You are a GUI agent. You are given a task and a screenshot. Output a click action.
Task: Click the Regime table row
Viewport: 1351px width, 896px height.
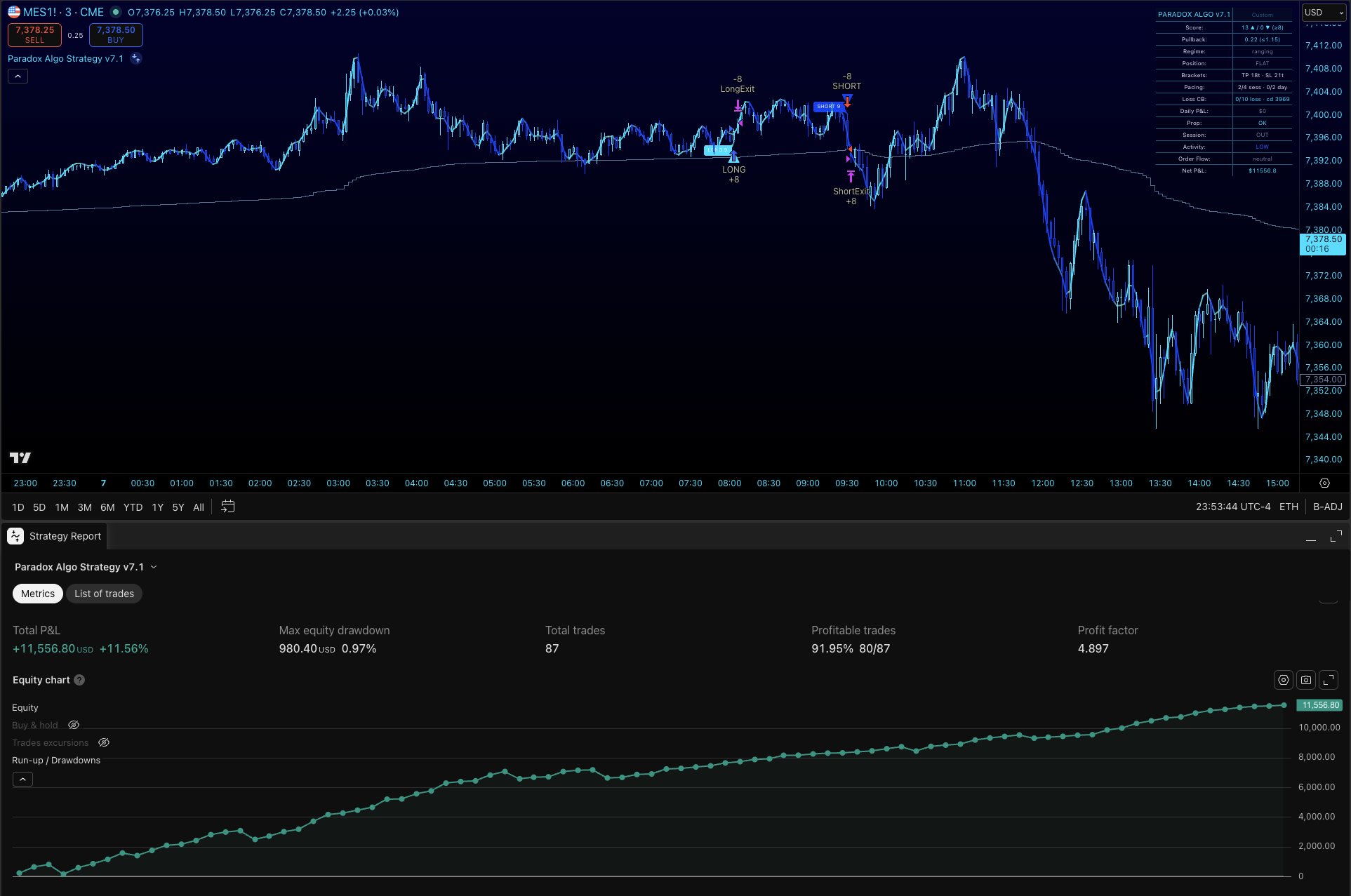(1224, 51)
